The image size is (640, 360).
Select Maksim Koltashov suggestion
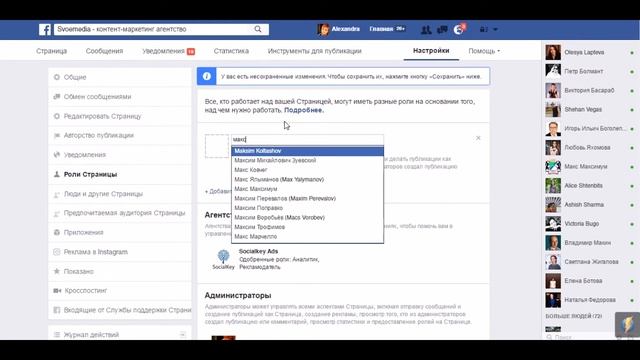pos(307,151)
